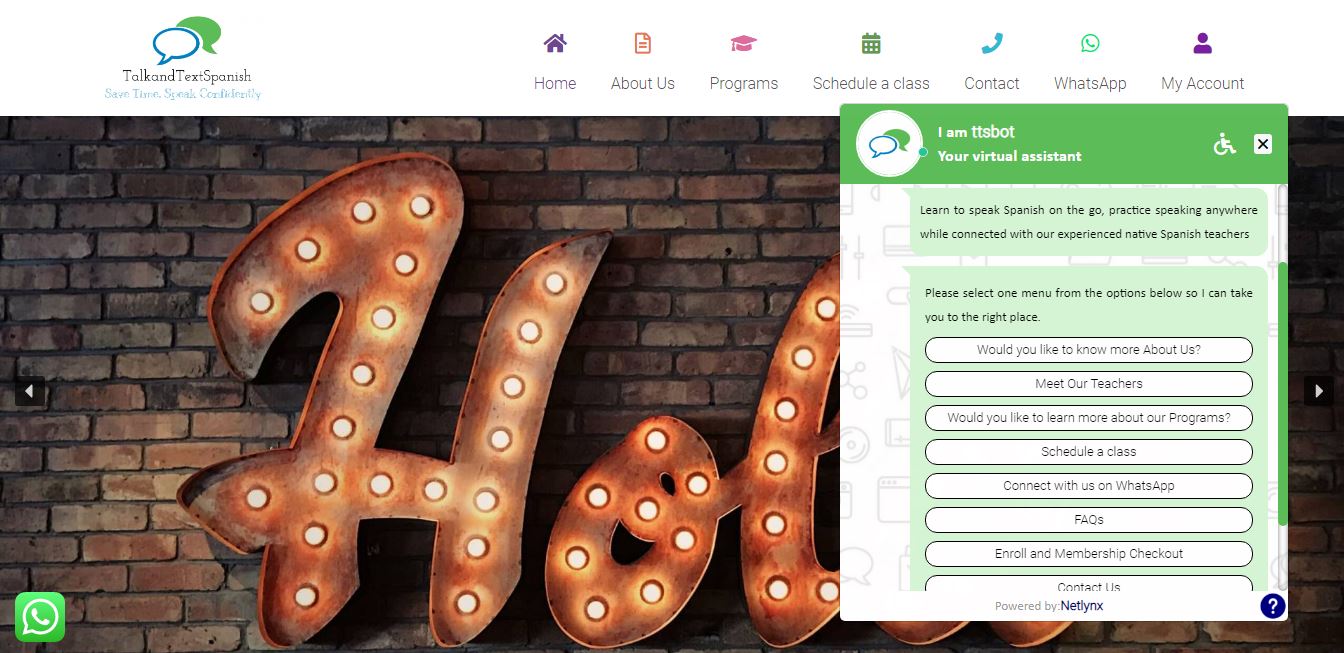This screenshot has height=653, width=1344.
Task: Choose the FAQs chat option
Action: pyautogui.click(x=1089, y=520)
